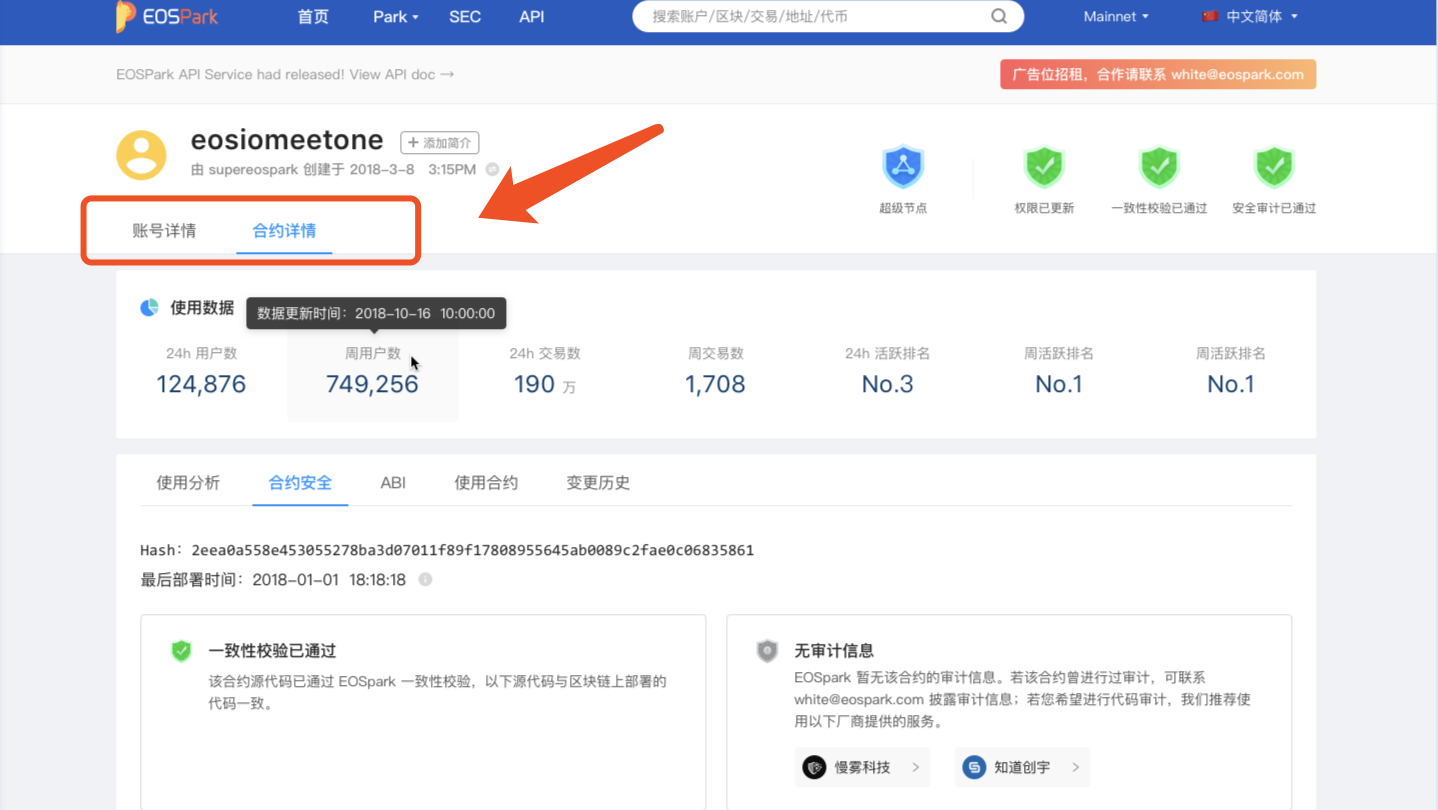Go to 首页 in the navigation
1438x810 pixels.
(x=313, y=16)
